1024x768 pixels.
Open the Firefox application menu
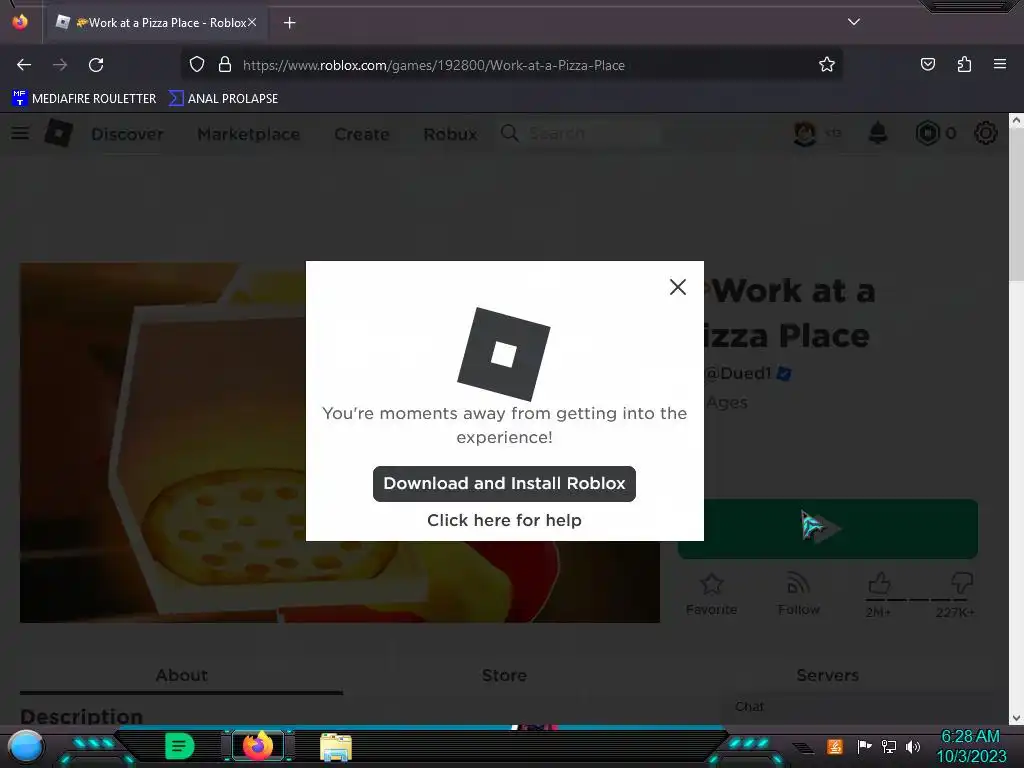[x=1000, y=65]
